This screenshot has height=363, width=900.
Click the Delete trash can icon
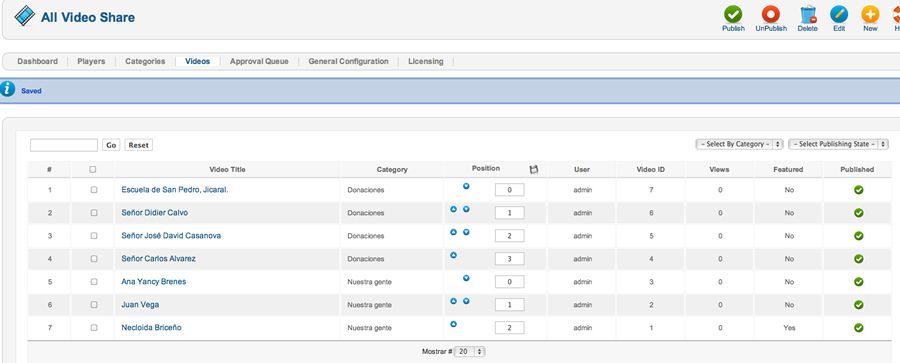[x=808, y=14]
